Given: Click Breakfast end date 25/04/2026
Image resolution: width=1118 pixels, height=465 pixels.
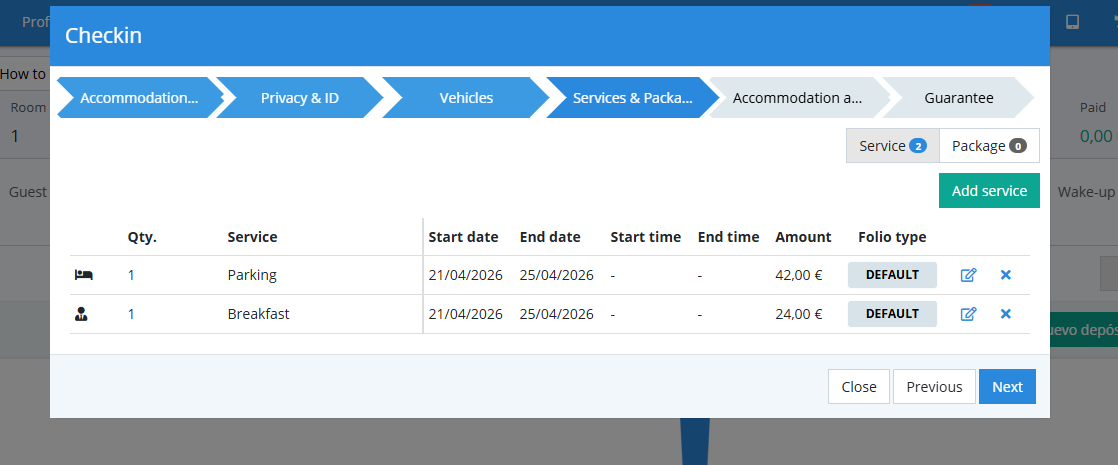Looking at the screenshot, I should 556,314.
